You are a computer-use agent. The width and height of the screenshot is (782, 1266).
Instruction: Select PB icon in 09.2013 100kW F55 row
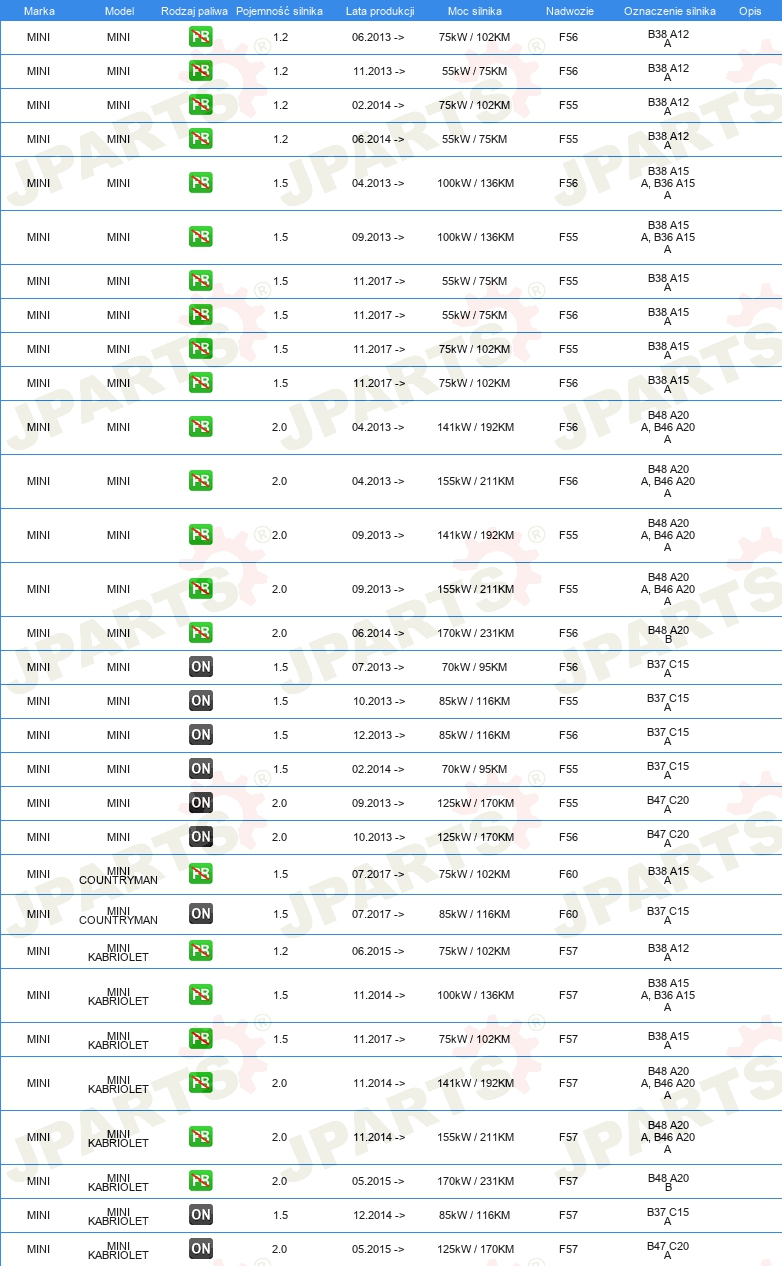point(201,237)
